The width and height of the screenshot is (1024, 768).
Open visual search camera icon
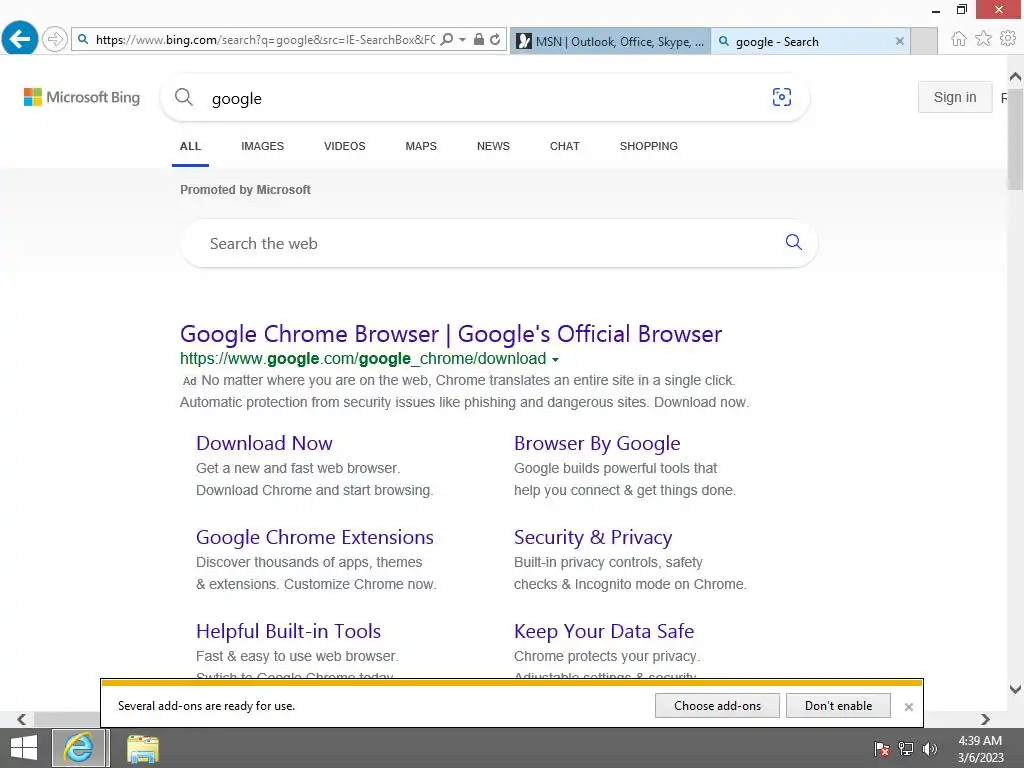click(x=782, y=97)
